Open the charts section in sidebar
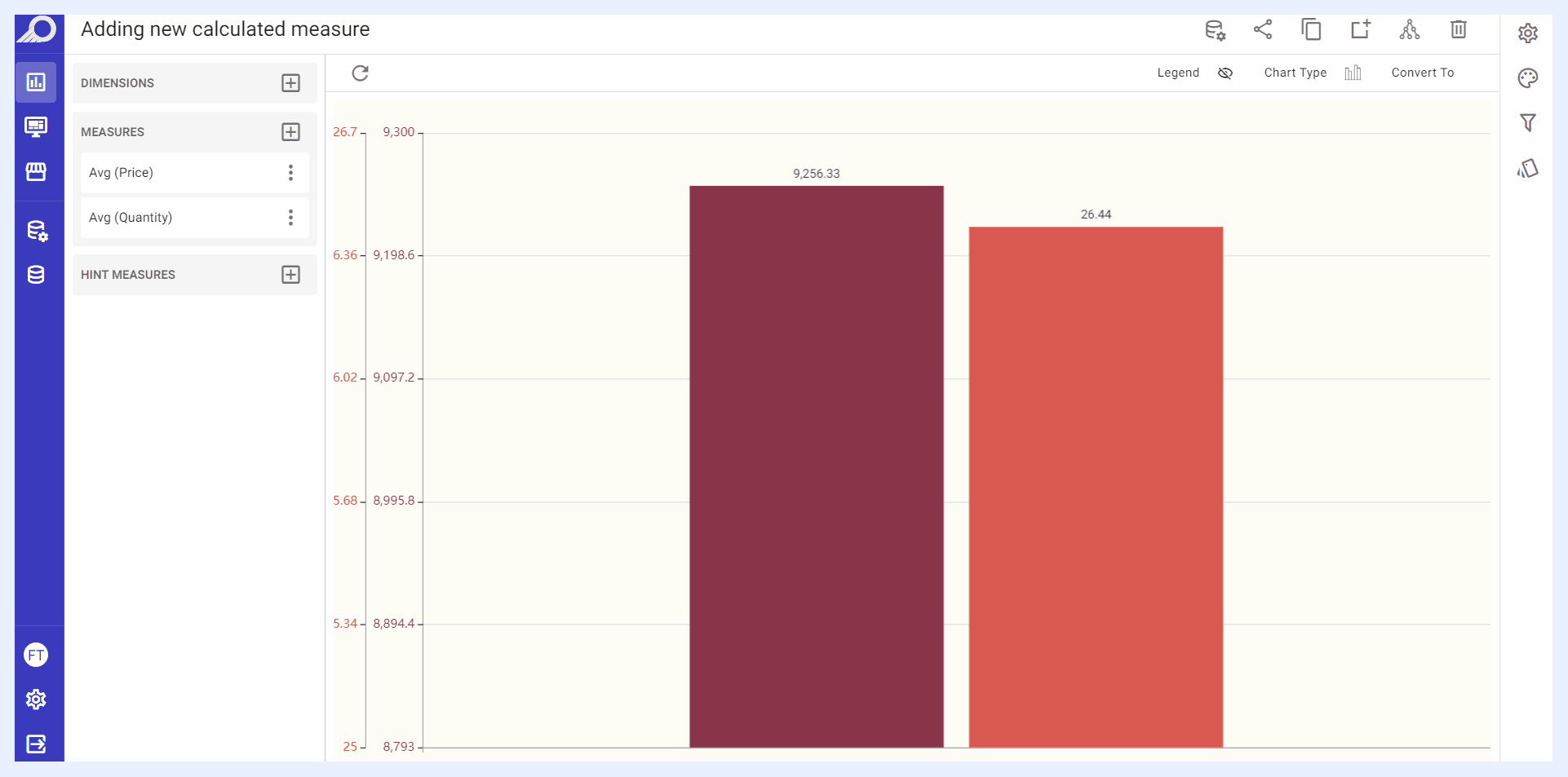Screen dimensions: 1568x777 (36, 82)
